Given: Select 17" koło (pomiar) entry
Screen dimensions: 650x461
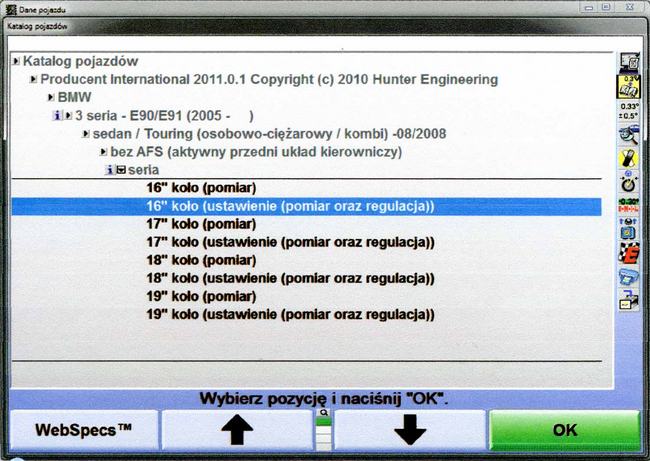Looking at the screenshot, I should [x=201, y=224].
